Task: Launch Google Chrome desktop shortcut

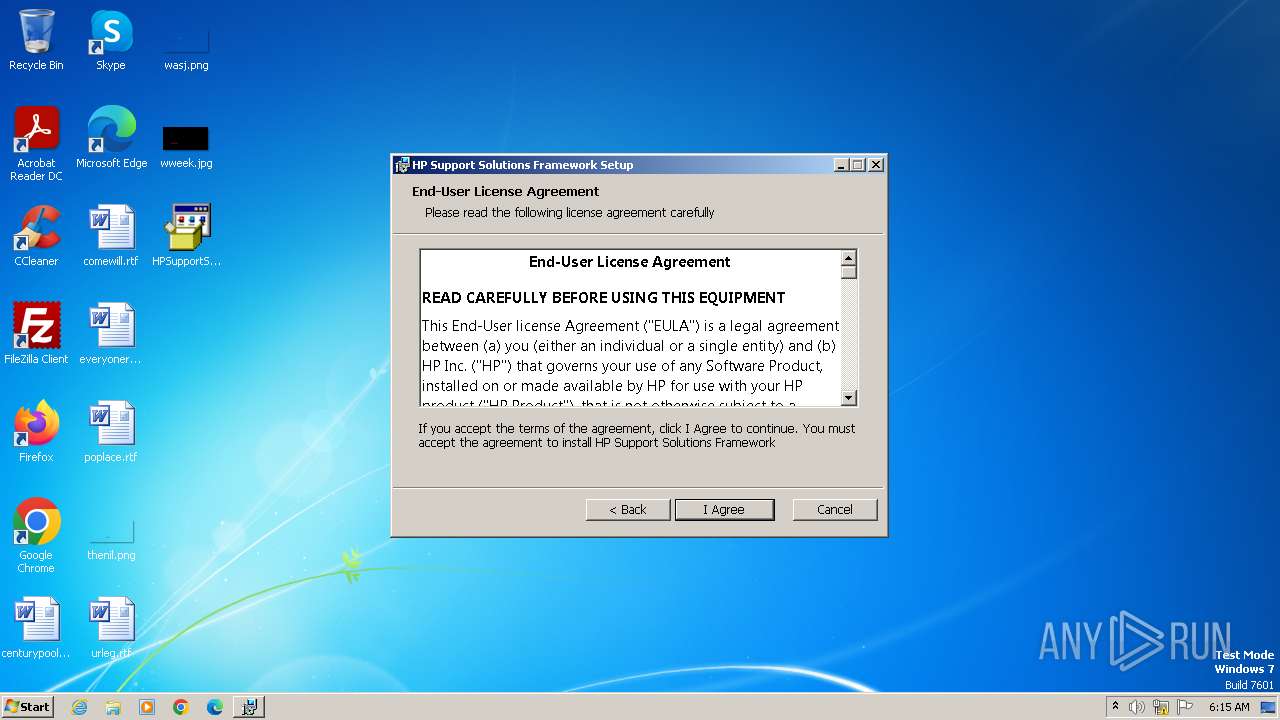Action: (36, 535)
